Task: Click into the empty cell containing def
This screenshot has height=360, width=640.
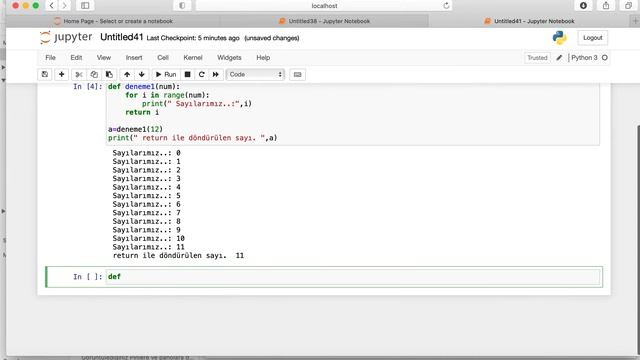Action: coord(353,277)
